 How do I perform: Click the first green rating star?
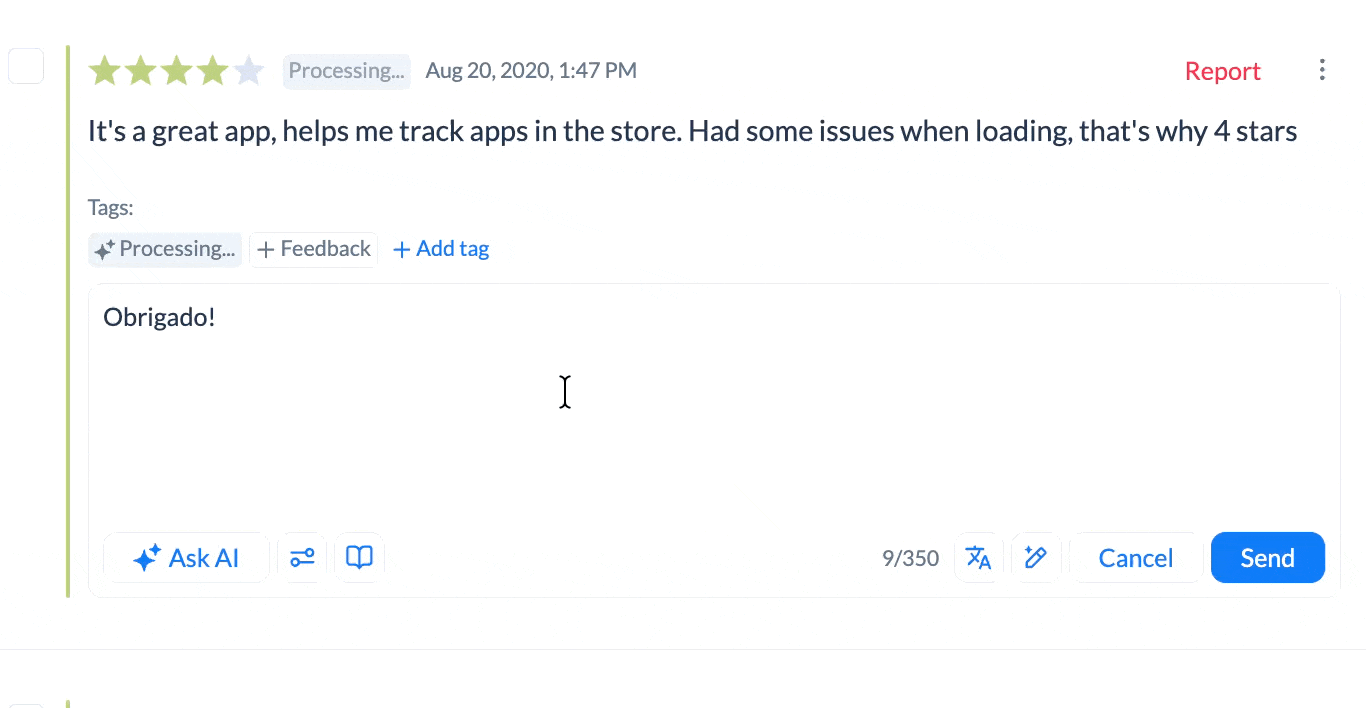tap(104, 71)
